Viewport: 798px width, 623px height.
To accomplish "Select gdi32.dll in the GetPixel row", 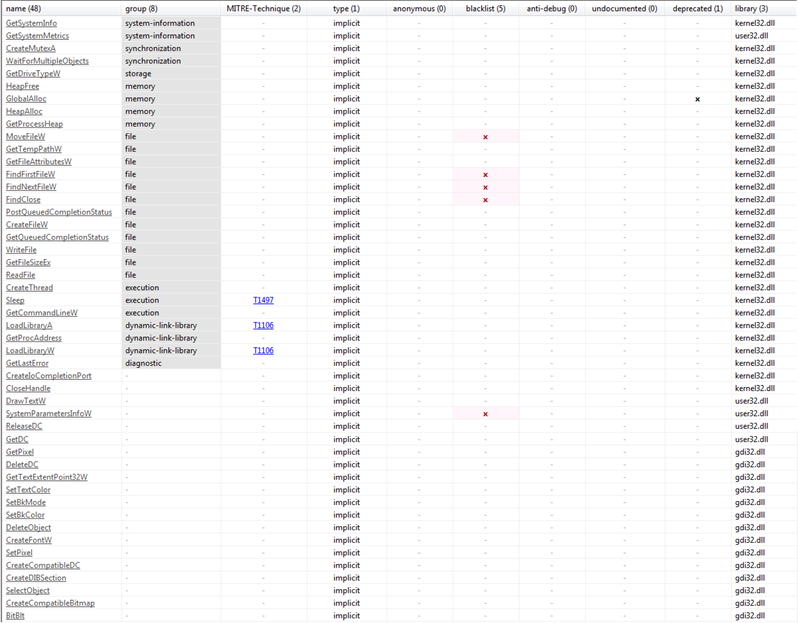I will pyautogui.click(x=750, y=452).
